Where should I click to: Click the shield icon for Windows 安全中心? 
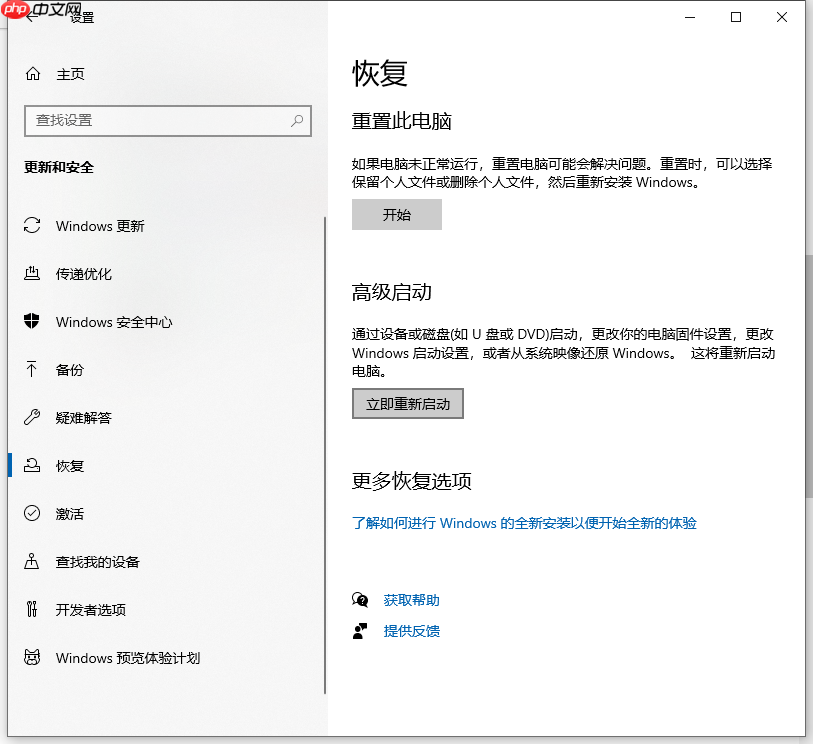[x=32, y=321]
